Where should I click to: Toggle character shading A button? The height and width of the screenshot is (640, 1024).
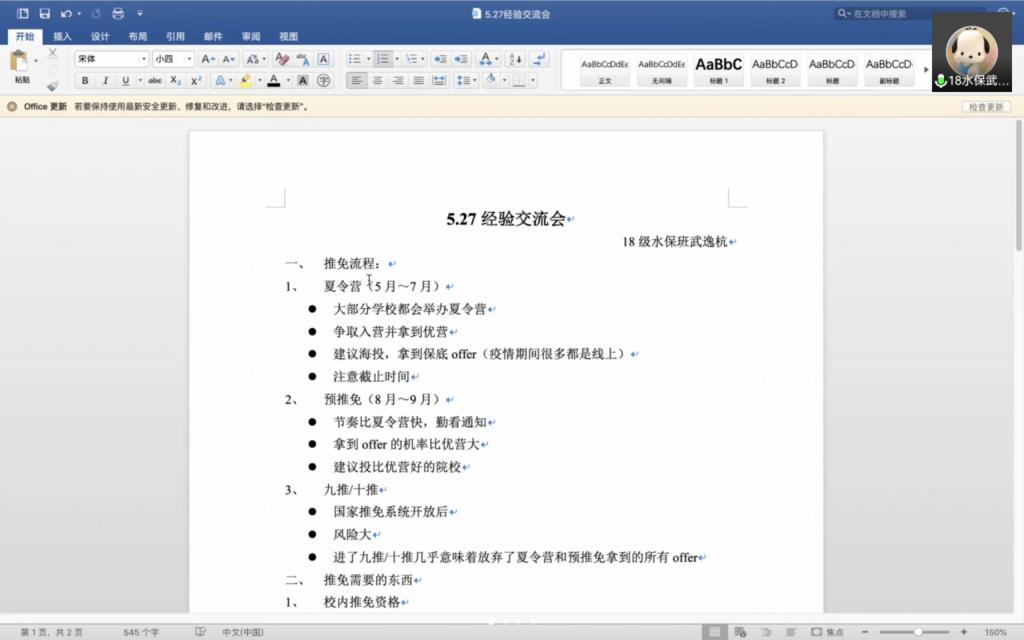(x=302, y=80)
